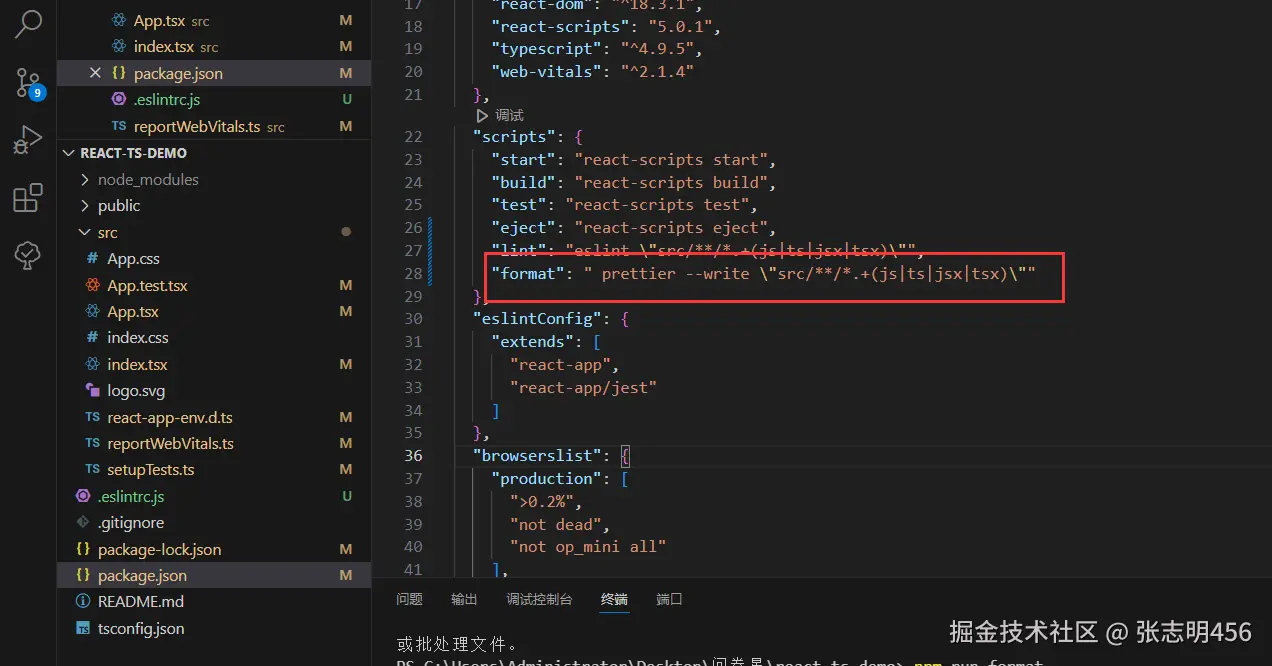Switch to the 调试控制台 panel tab

[x=539, y=599]
